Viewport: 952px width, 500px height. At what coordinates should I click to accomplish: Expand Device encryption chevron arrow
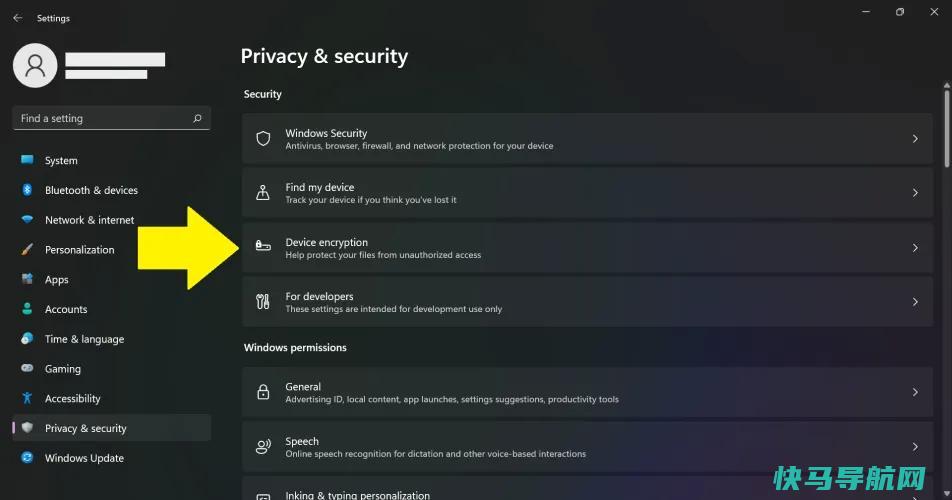click(915, 248)
